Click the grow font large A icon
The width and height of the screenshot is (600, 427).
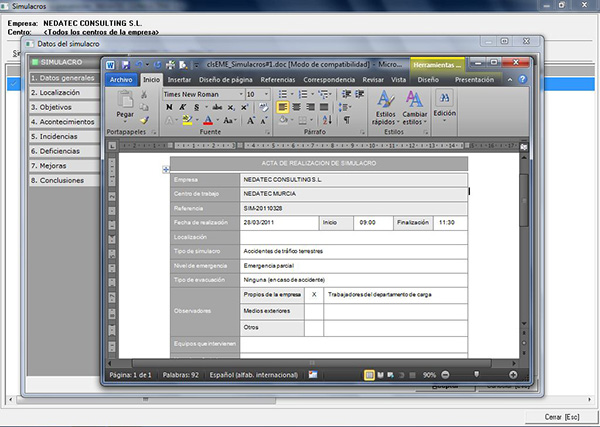pyautogui.click(x=251, y=121)
